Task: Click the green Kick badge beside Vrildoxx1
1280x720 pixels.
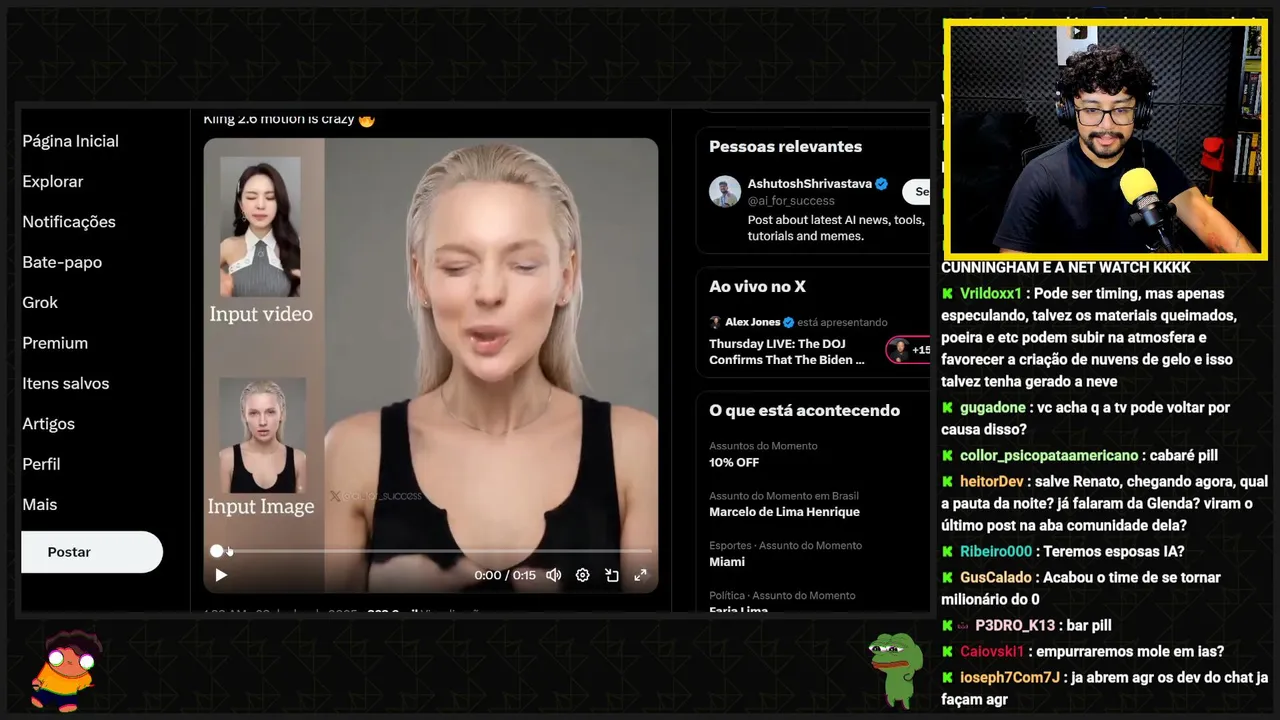Action: coord(947,293)
